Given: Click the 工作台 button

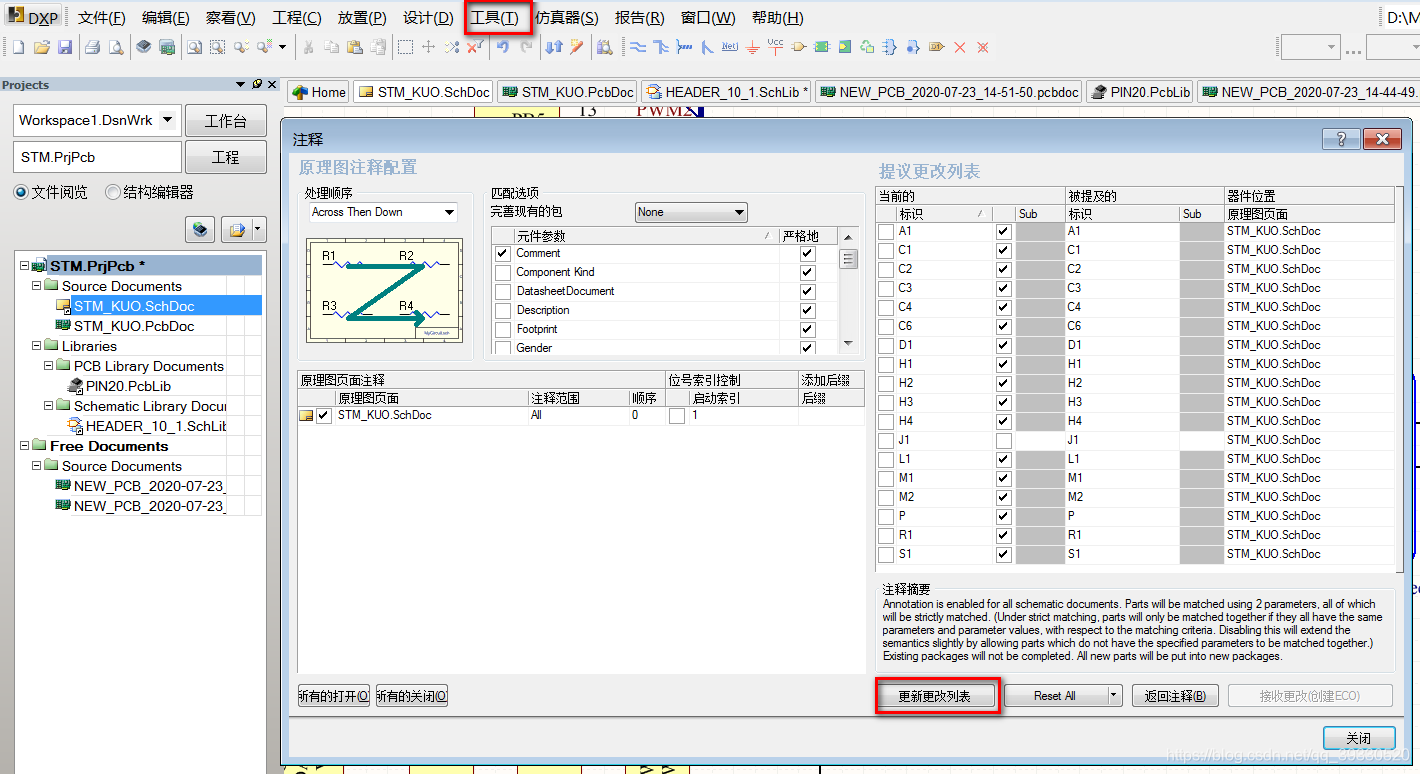Looking at the screenshot, I should 226,121.
